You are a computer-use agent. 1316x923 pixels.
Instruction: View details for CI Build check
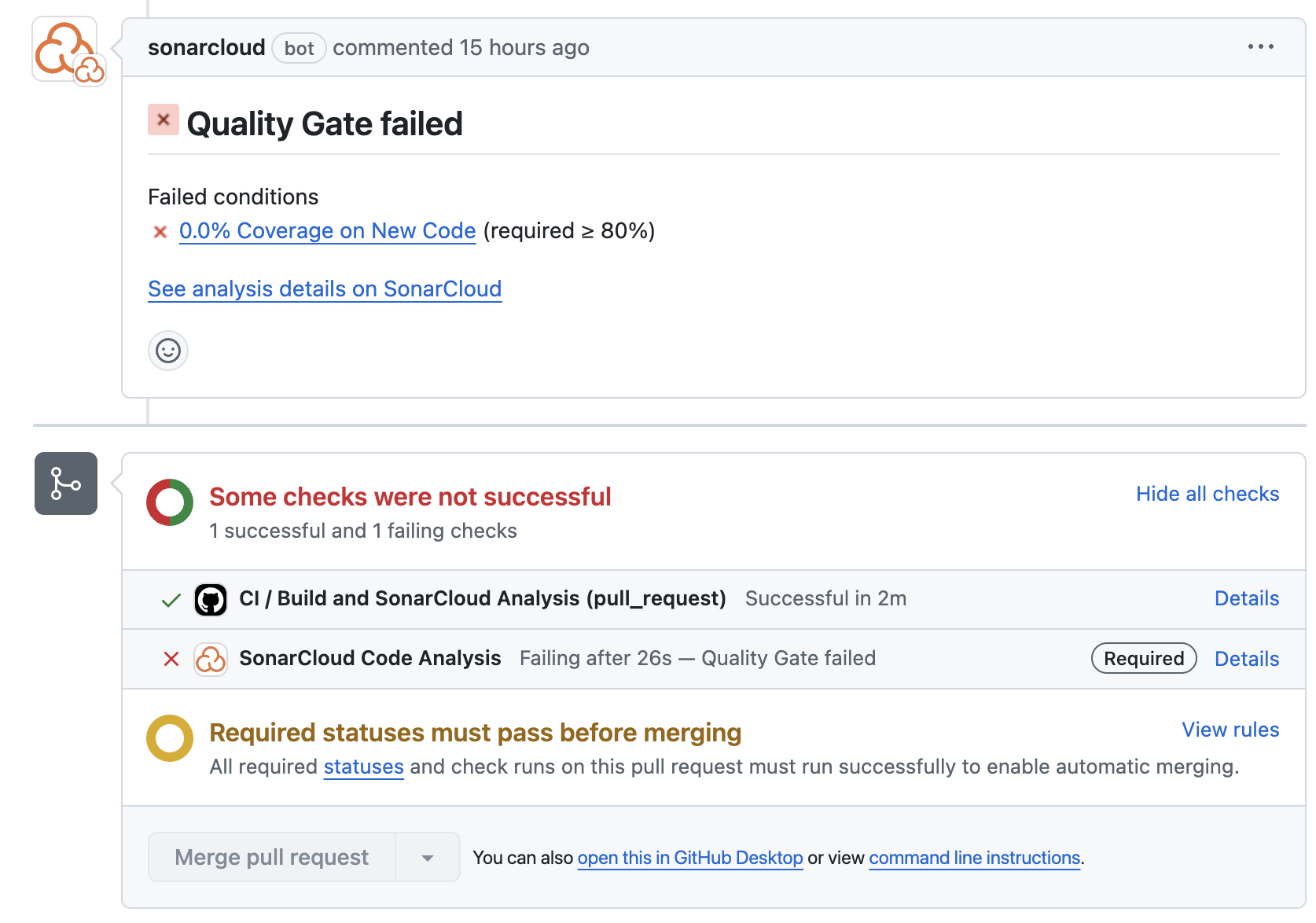click(x=1246, y=599)
